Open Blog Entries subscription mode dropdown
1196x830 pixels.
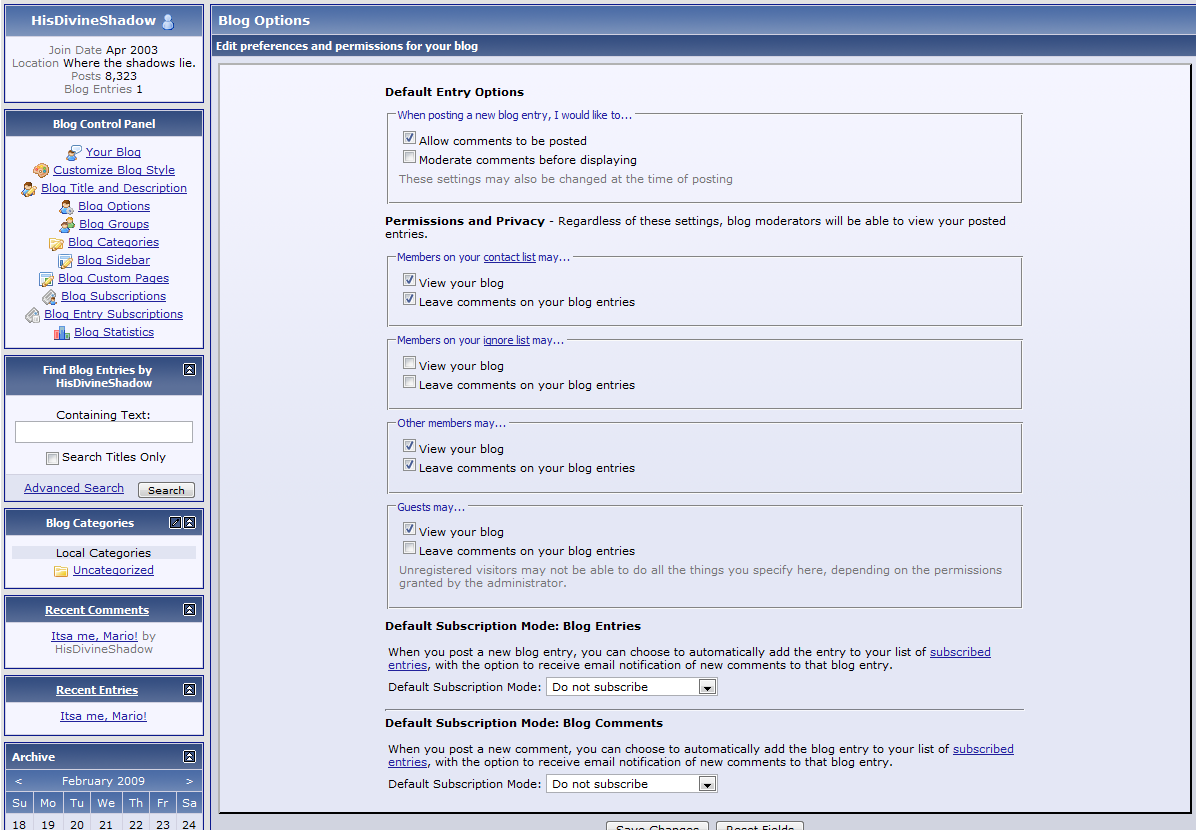click(707, 687)
